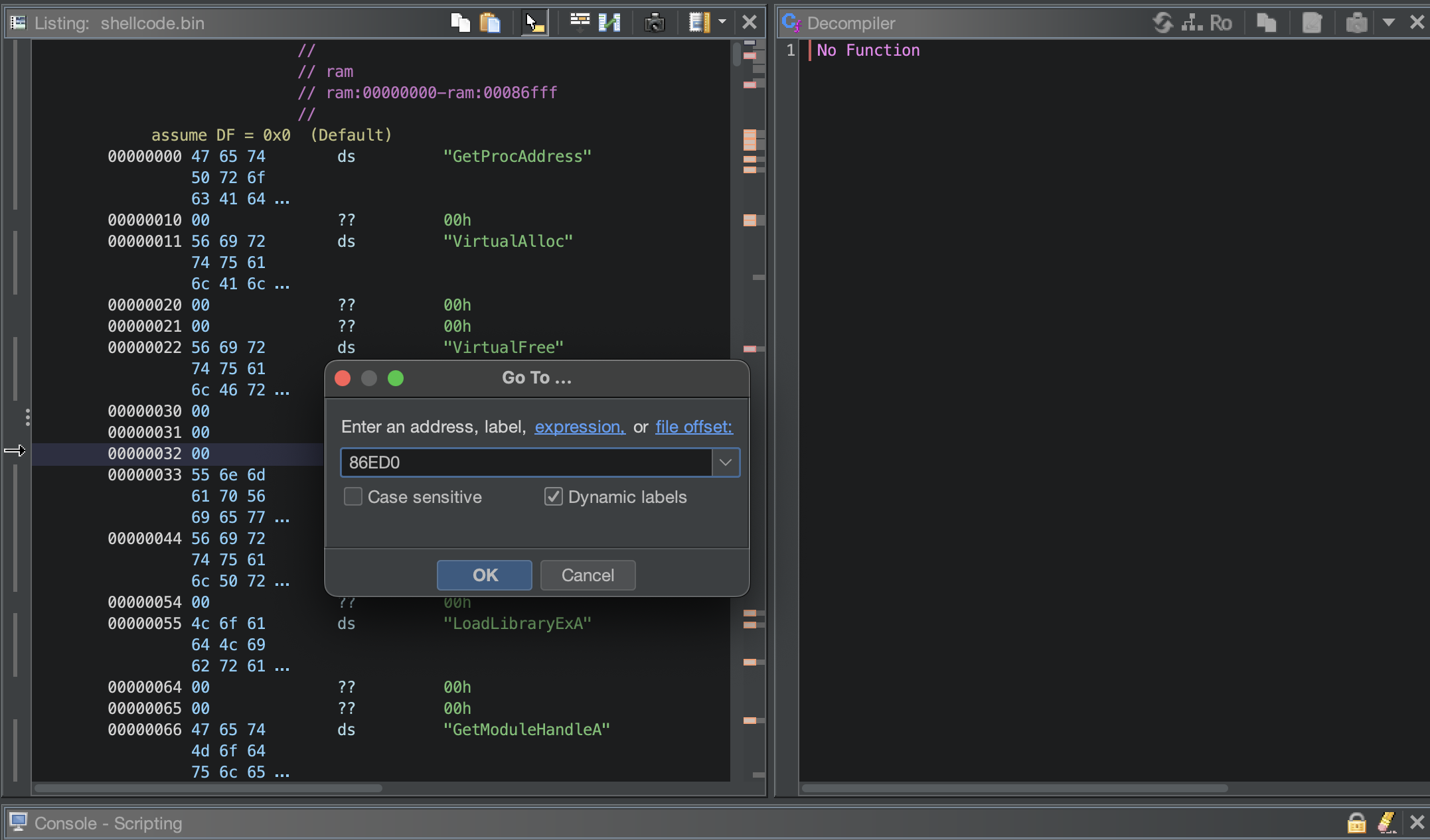Toggle mouse hover cursor mode in Listing
Screen dimensions: 1430x840
(x=535, y=23)
